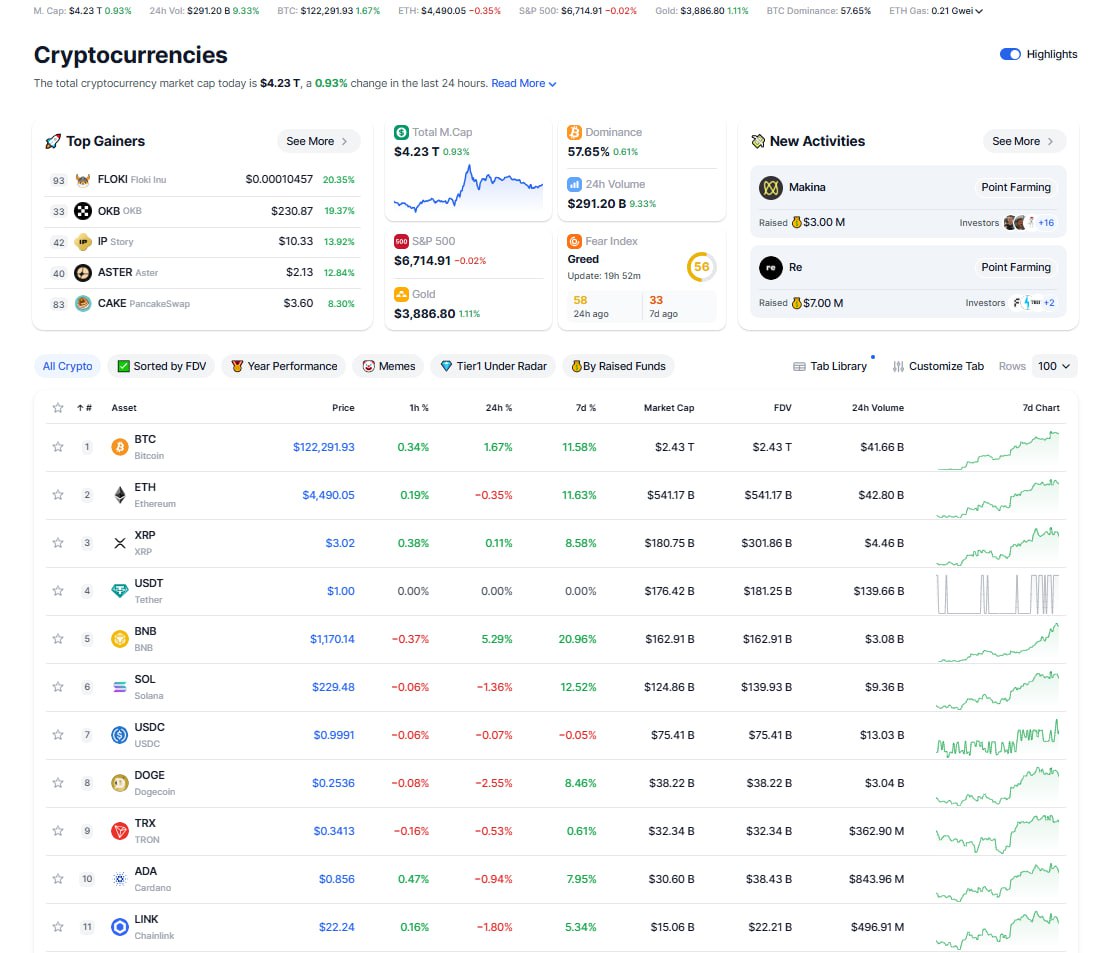1115x953 pixels.
Task: Click ETH price $4,490.05
Action: 329,495
